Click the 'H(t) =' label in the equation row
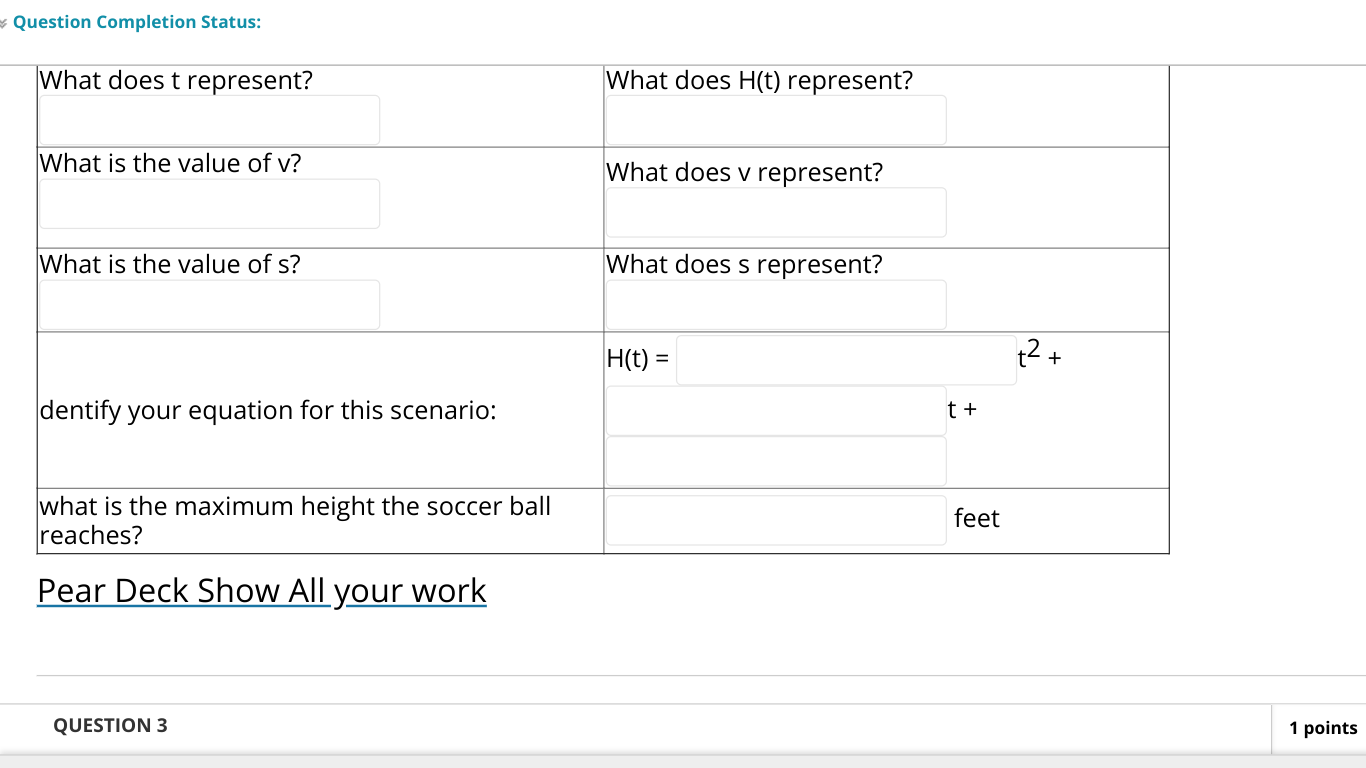This screenshot has width=1366, height=768. pos(639,358)
